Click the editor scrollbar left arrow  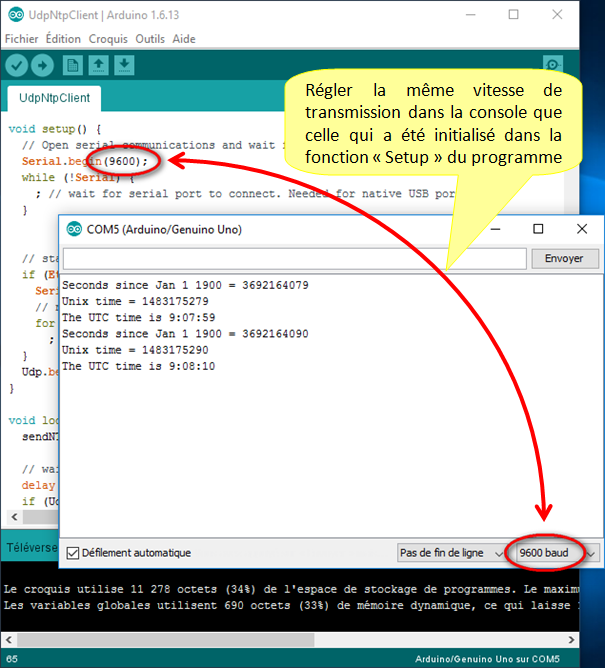(x=15, y=517)
